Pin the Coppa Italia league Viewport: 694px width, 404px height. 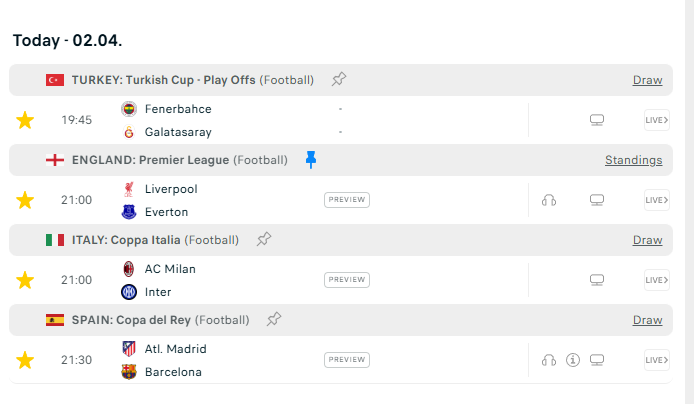point(264,239)
